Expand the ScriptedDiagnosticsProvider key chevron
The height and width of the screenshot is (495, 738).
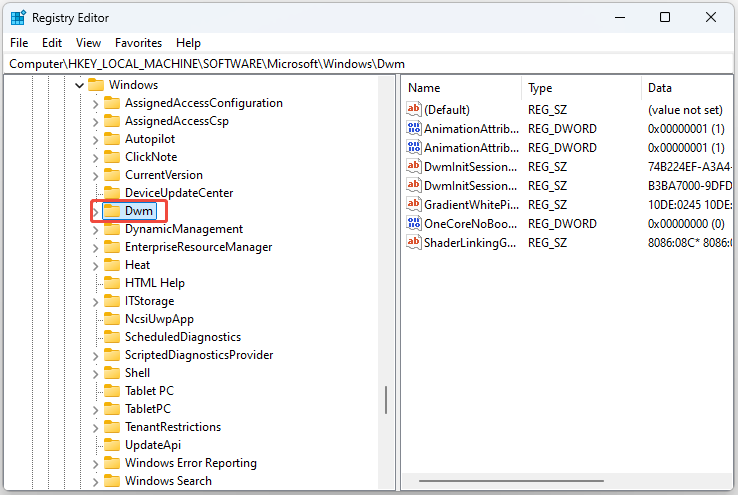tap(96, 356)
